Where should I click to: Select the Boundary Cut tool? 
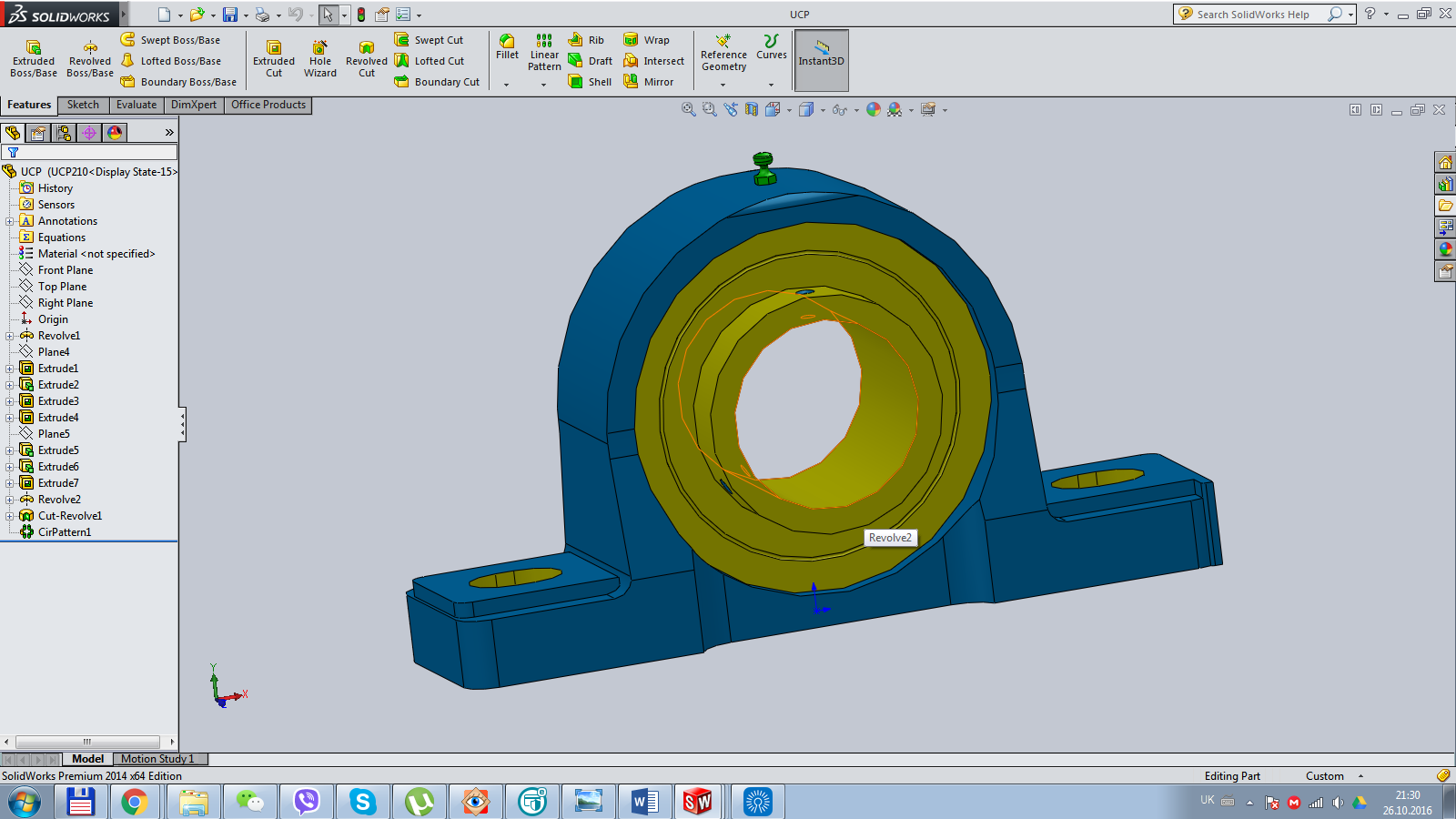point(437,82)
